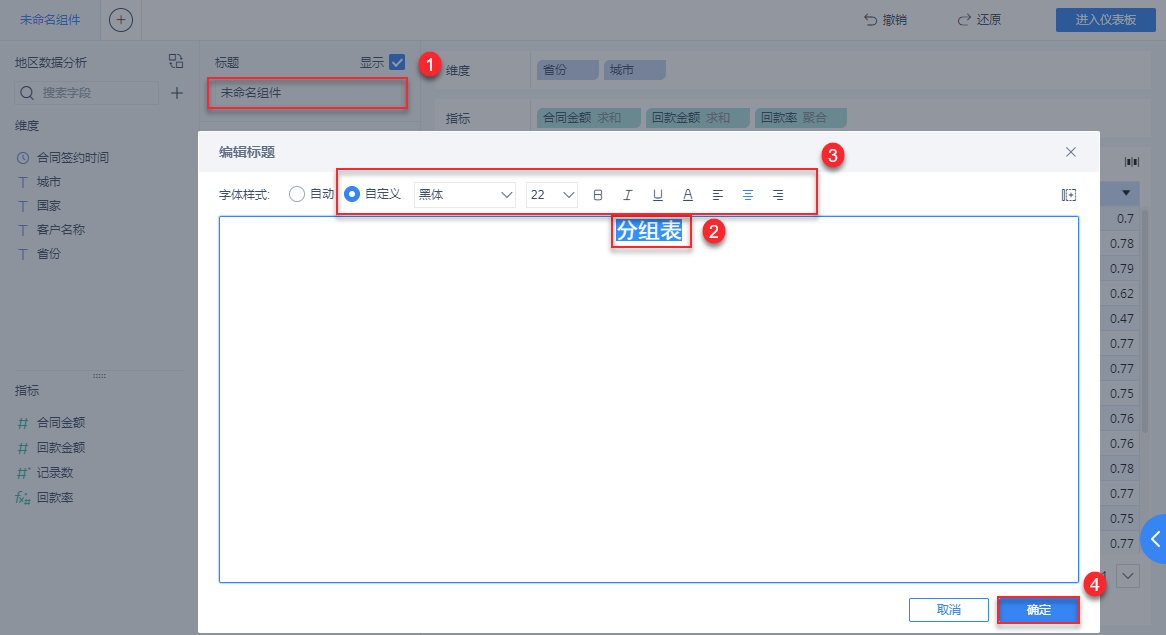Click the 搜索字段 search field
1166x635 pixels.
tap(86, 93)
